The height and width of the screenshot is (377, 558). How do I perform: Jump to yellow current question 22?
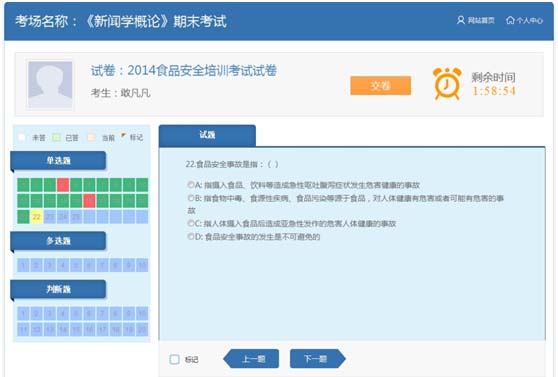[x=36, y=217]
